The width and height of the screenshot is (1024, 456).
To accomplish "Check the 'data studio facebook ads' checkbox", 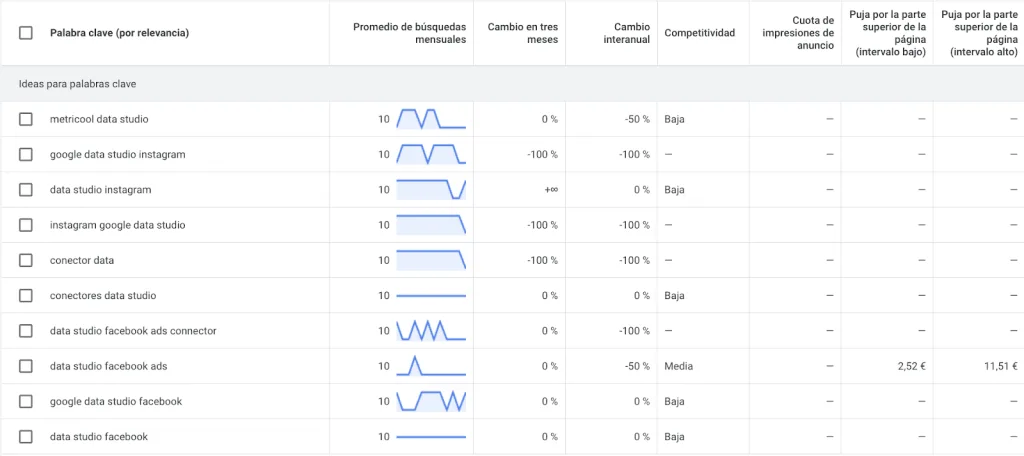I will [x=25, y=366].
